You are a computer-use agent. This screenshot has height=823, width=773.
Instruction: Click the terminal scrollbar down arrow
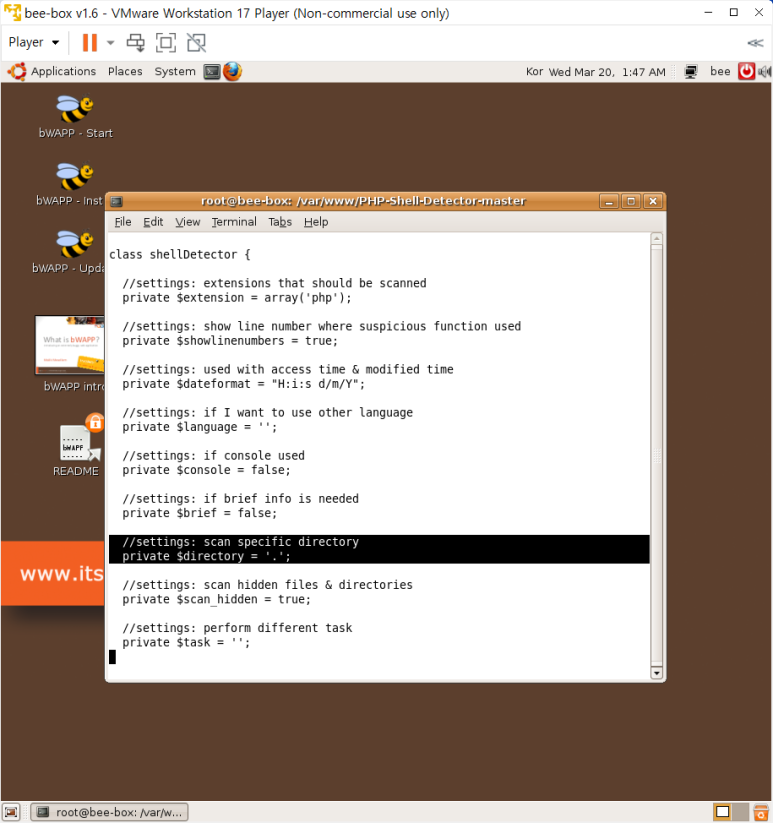(656, 673)
